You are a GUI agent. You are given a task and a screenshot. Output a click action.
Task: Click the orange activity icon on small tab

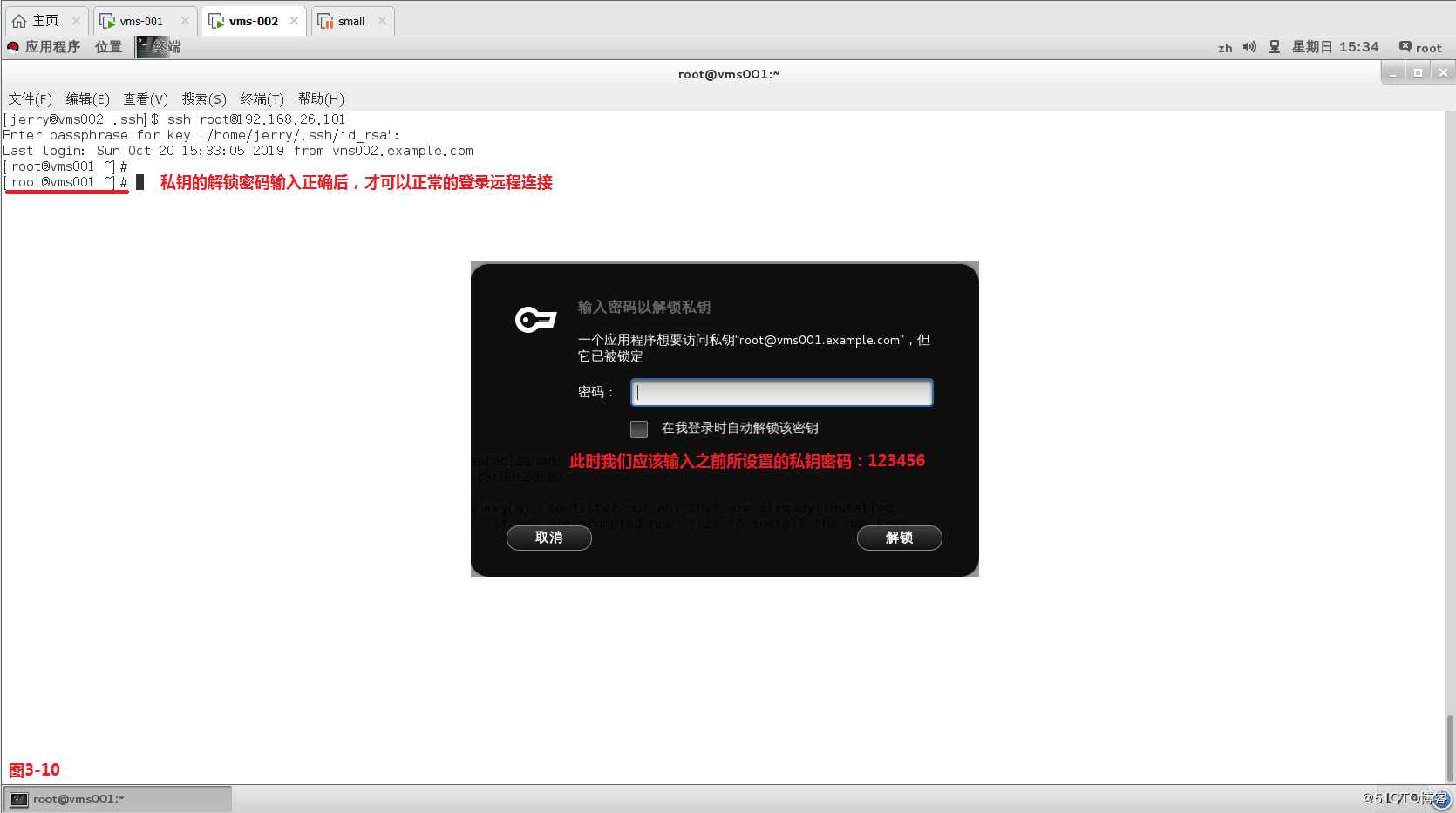324,21
